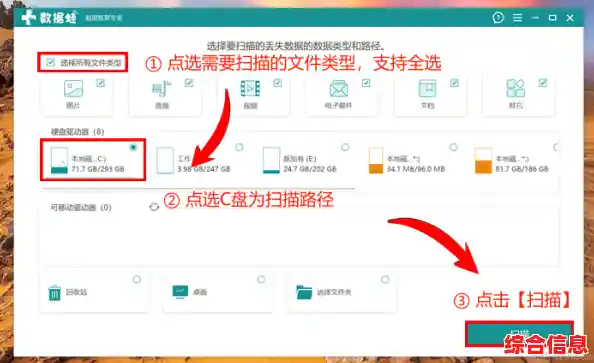Select the local disk C radio button
The width and height of the screenshot is (594, 363).
[x=133, y=147]
